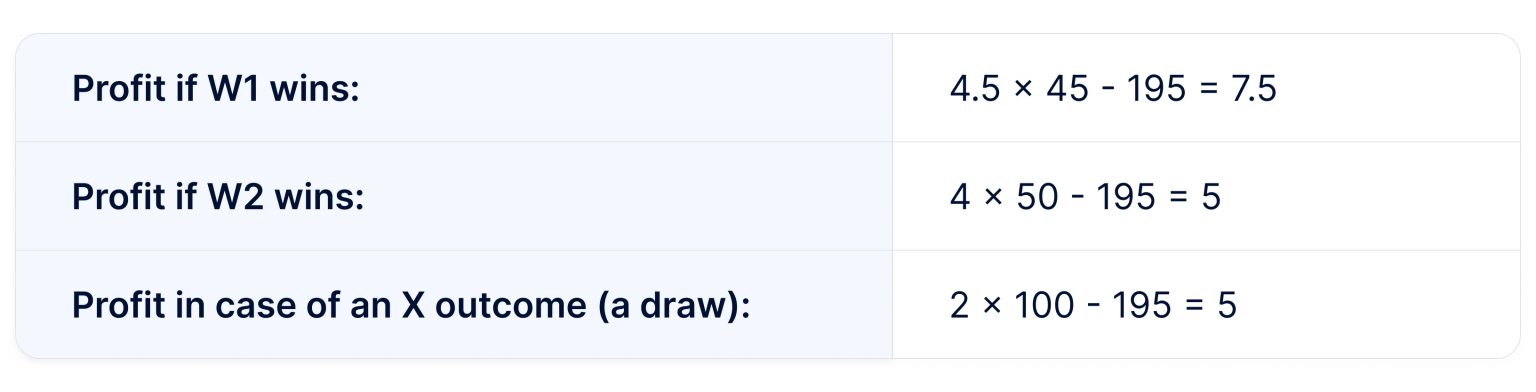Click 195 in the W1 wins formula
The width and height of the screenshot is (1536, 392).
pos(1157,90)
